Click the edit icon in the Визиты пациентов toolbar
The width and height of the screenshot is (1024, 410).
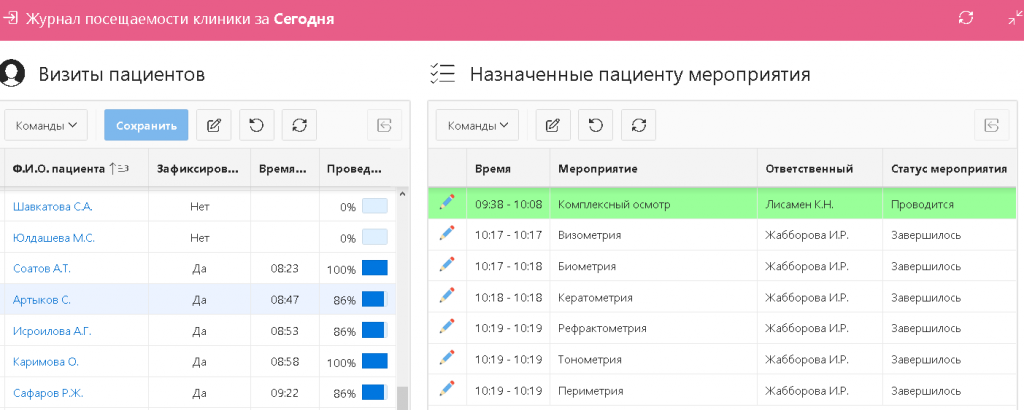(213, 125)
